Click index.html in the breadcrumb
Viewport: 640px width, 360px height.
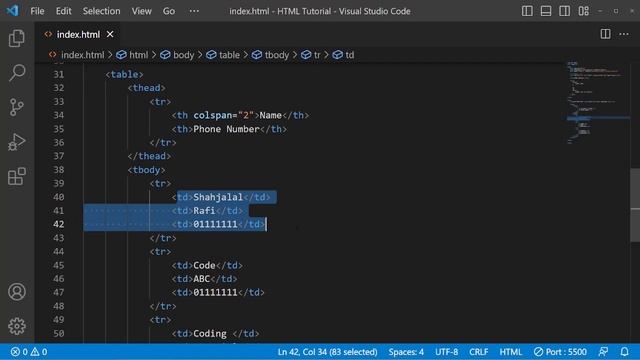pos(82,55)
